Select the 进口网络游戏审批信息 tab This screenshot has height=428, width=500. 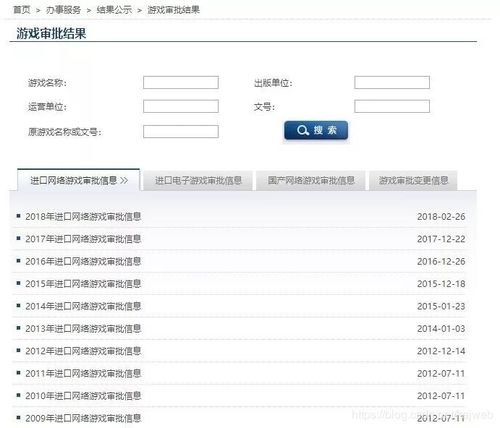point(79,180)
